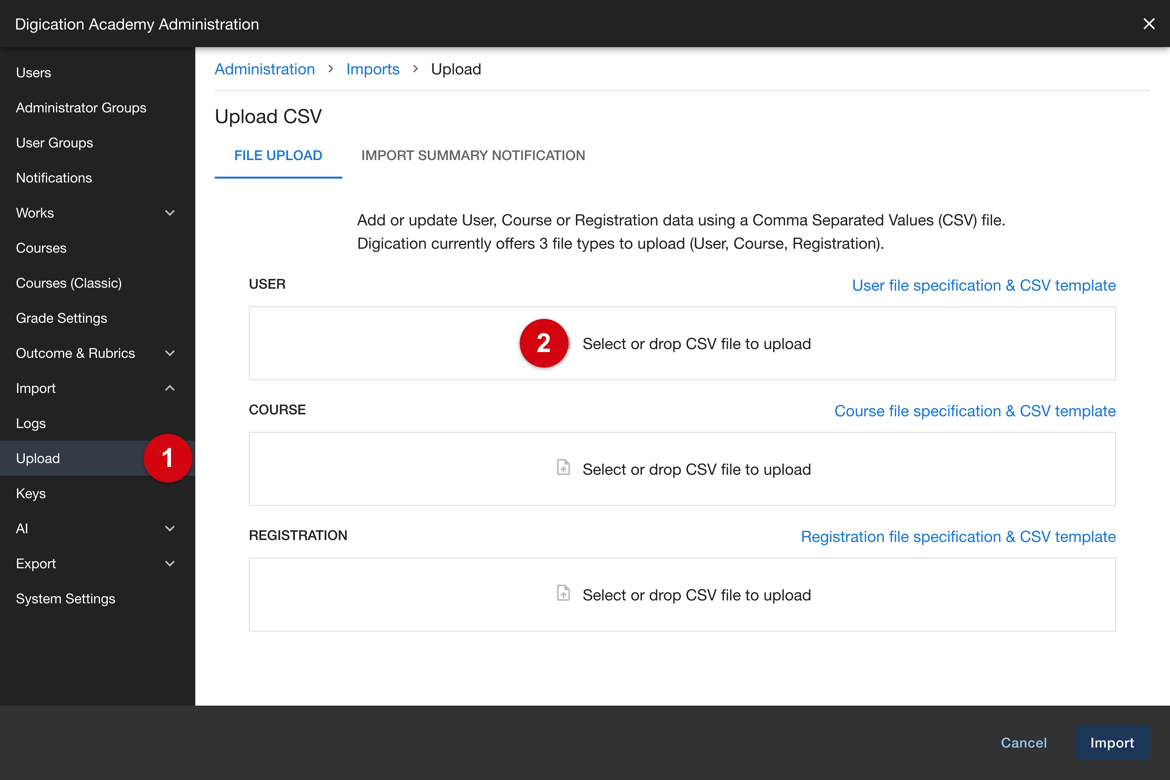Viewport: 1170px width, 780px height.
Task: Click the upload file icon in Registration box
Action: (563, 593)
